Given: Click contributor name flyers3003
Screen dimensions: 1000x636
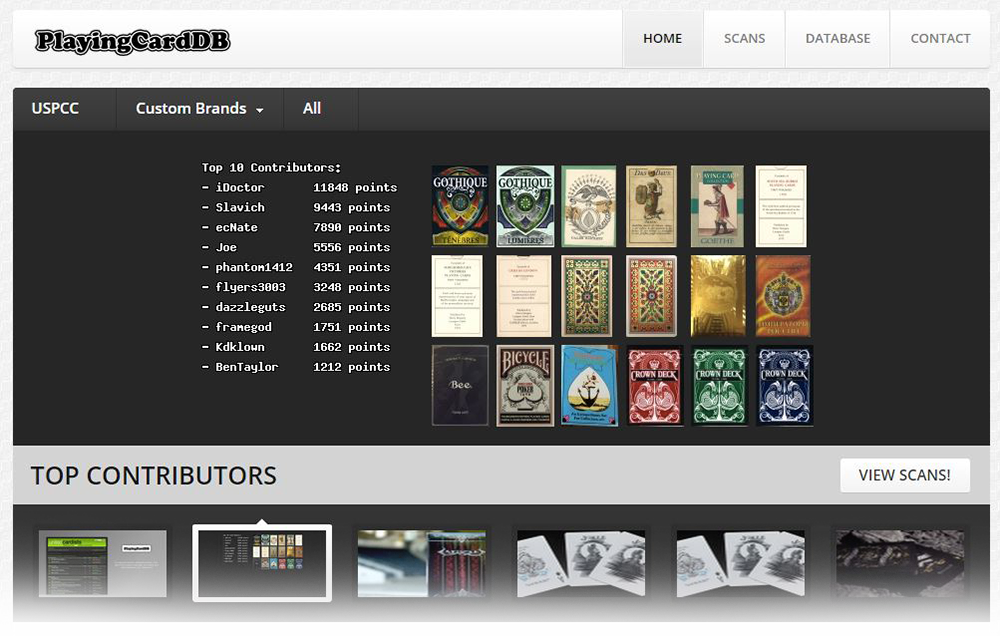Looking at the screenshot, I should (x=251, y=287).
